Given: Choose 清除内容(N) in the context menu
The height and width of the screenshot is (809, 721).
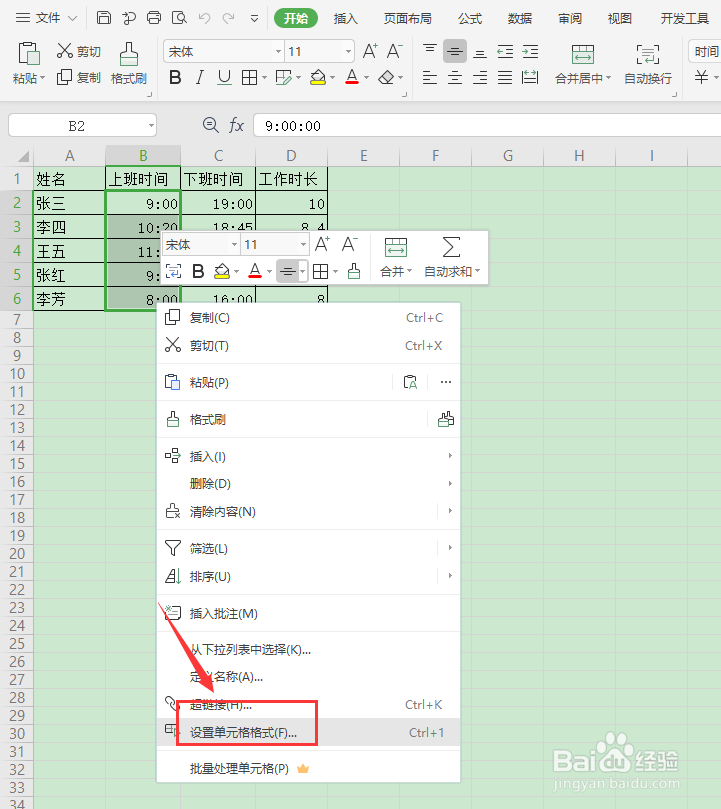Looking at the screenshot, I should click(x=309, y=511).
